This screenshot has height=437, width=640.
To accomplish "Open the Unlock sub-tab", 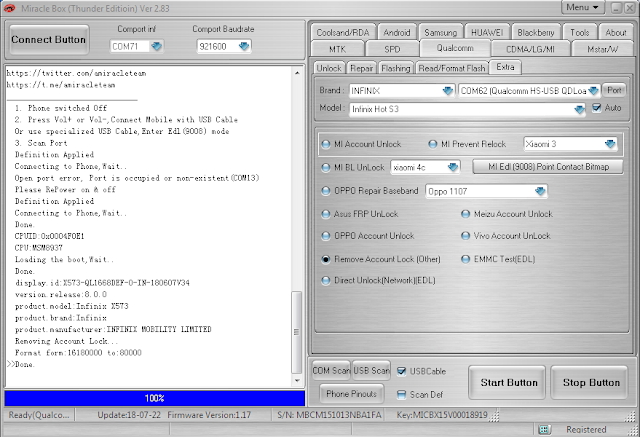I will 329,68.
